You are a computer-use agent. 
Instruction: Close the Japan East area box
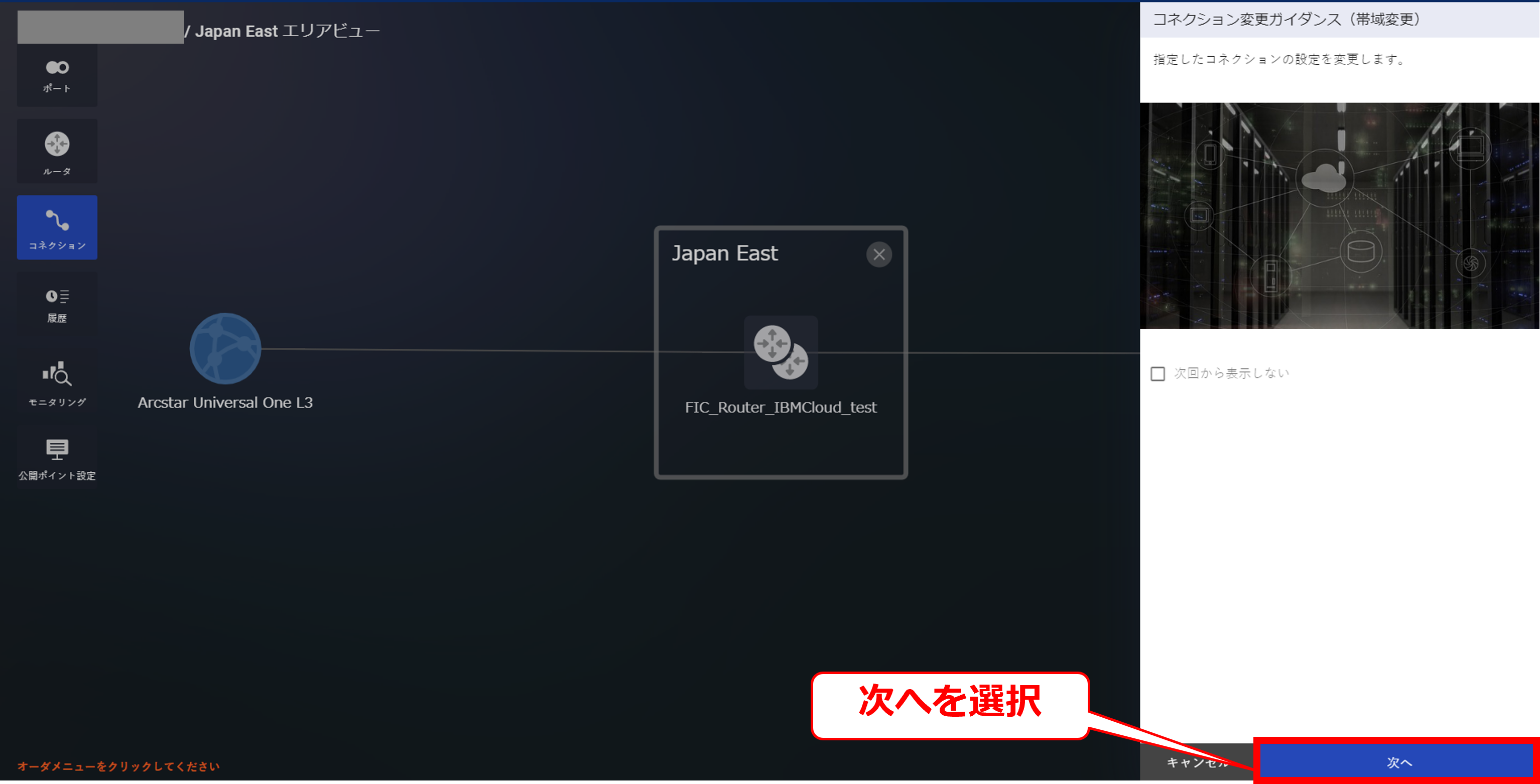tap(878, 254)
